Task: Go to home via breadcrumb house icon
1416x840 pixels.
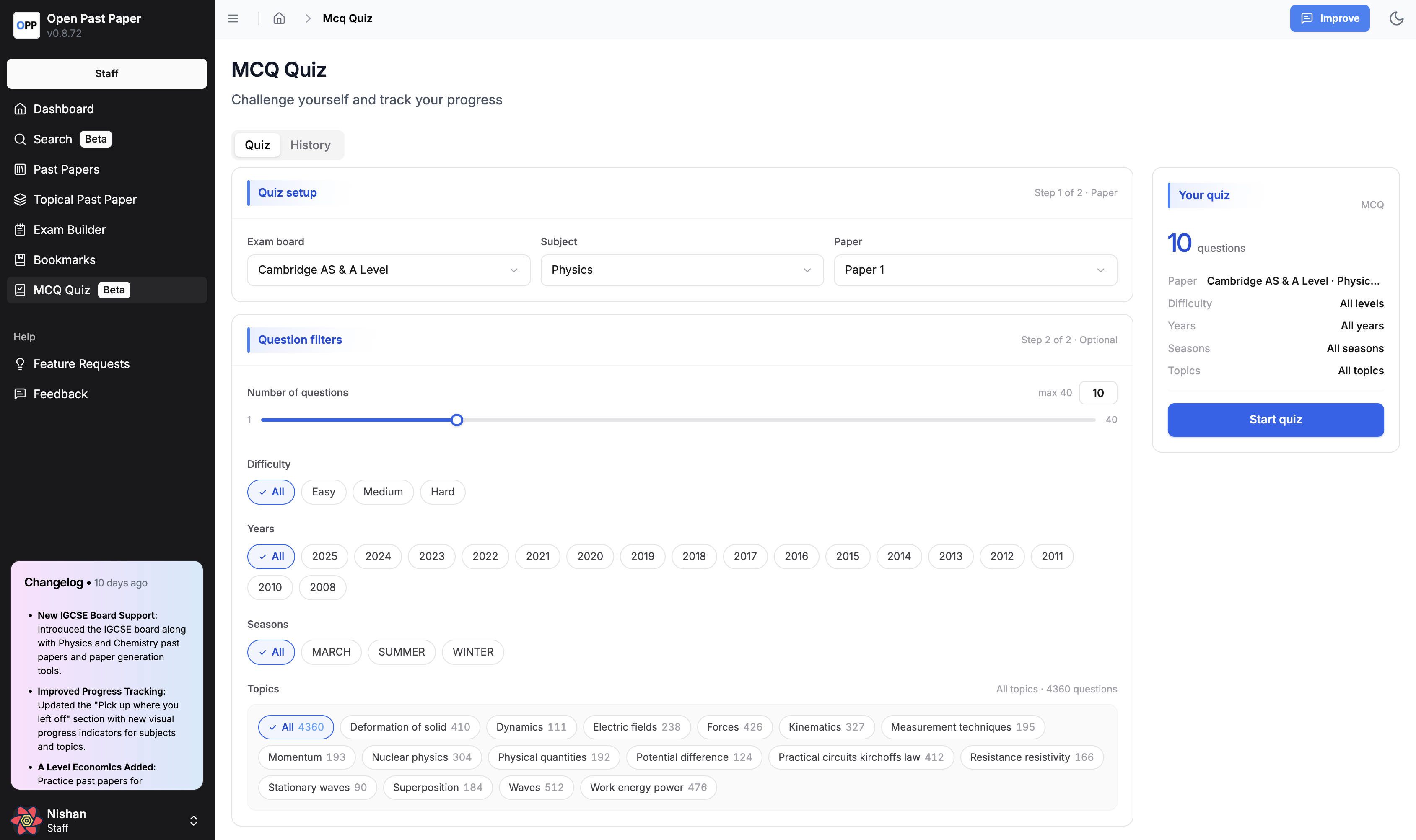Action: [279, 19]
